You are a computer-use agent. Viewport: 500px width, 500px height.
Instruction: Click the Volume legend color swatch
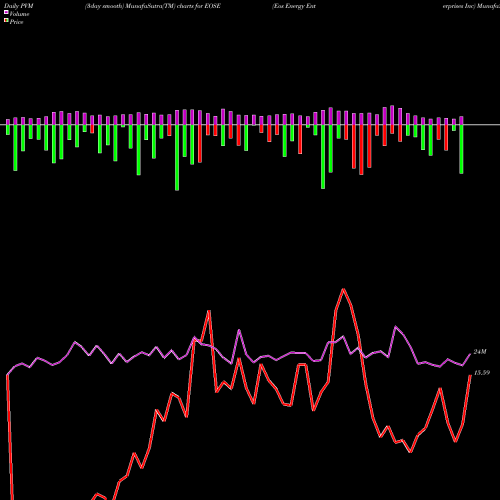pyautogui.click(x=6, y=13)
